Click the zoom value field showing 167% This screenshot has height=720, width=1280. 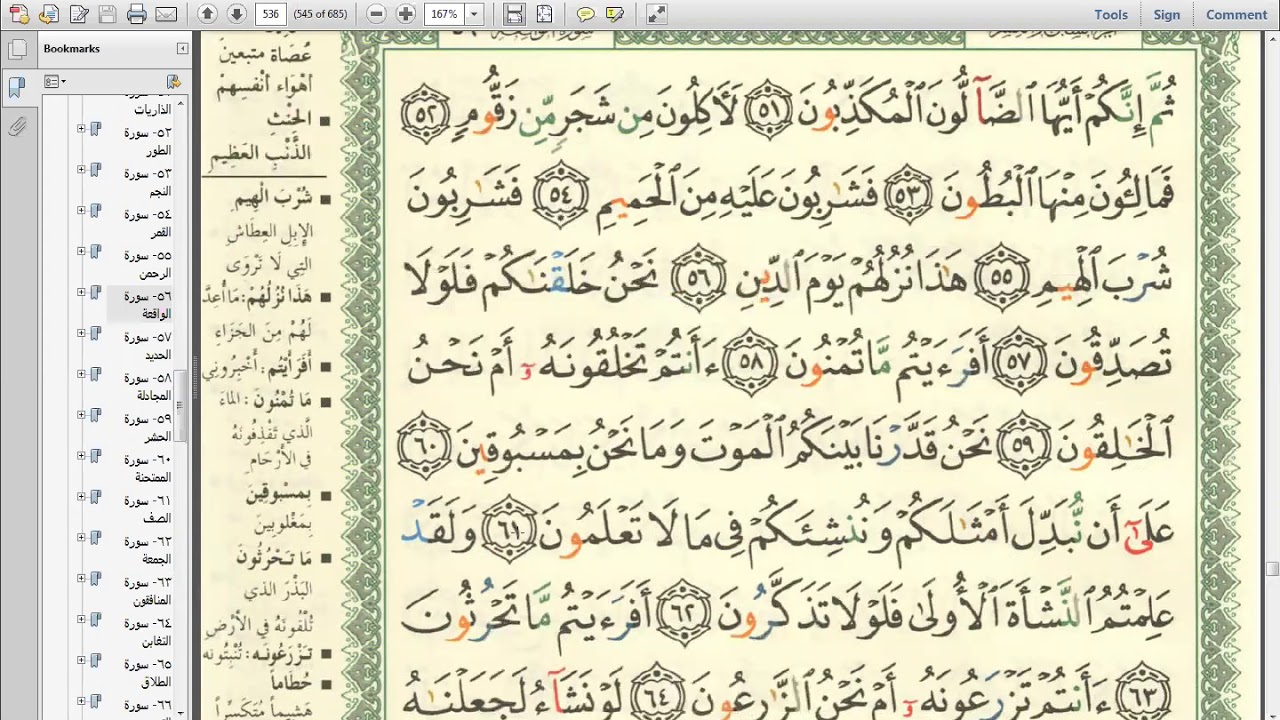444,14
